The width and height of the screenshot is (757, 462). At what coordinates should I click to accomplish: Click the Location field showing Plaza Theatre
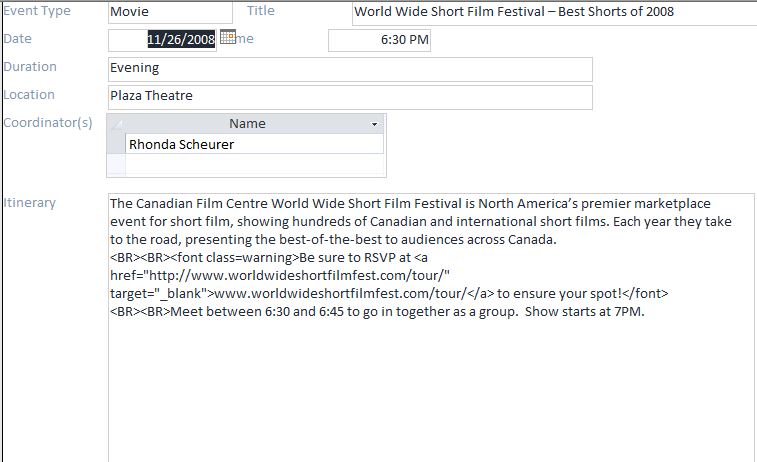349,96
